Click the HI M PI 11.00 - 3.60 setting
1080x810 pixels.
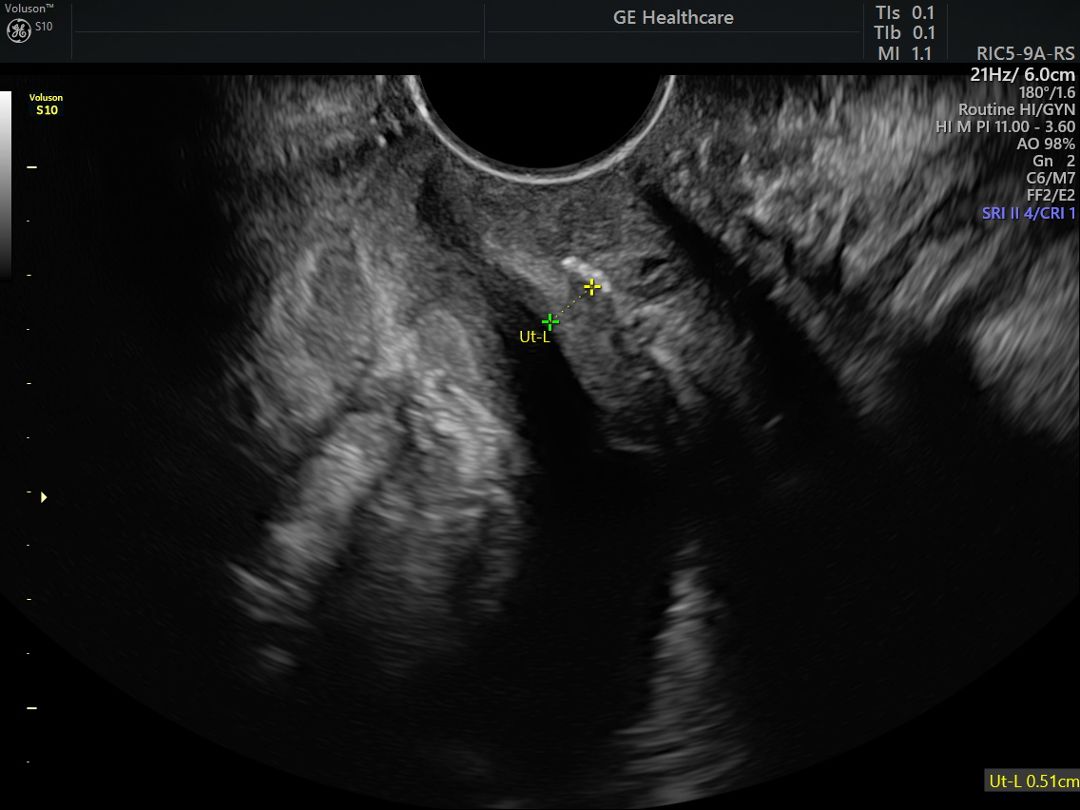tap(1005, 127)
